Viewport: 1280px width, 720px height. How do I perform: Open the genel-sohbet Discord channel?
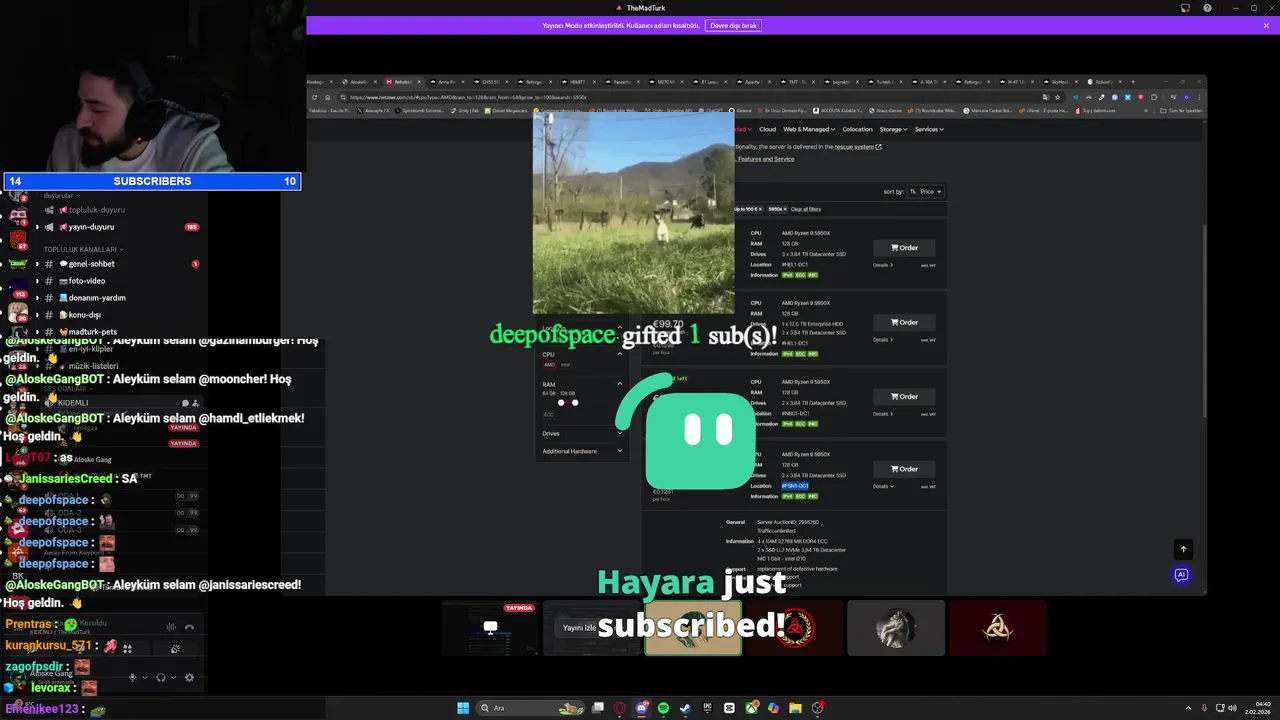(91, 264)
